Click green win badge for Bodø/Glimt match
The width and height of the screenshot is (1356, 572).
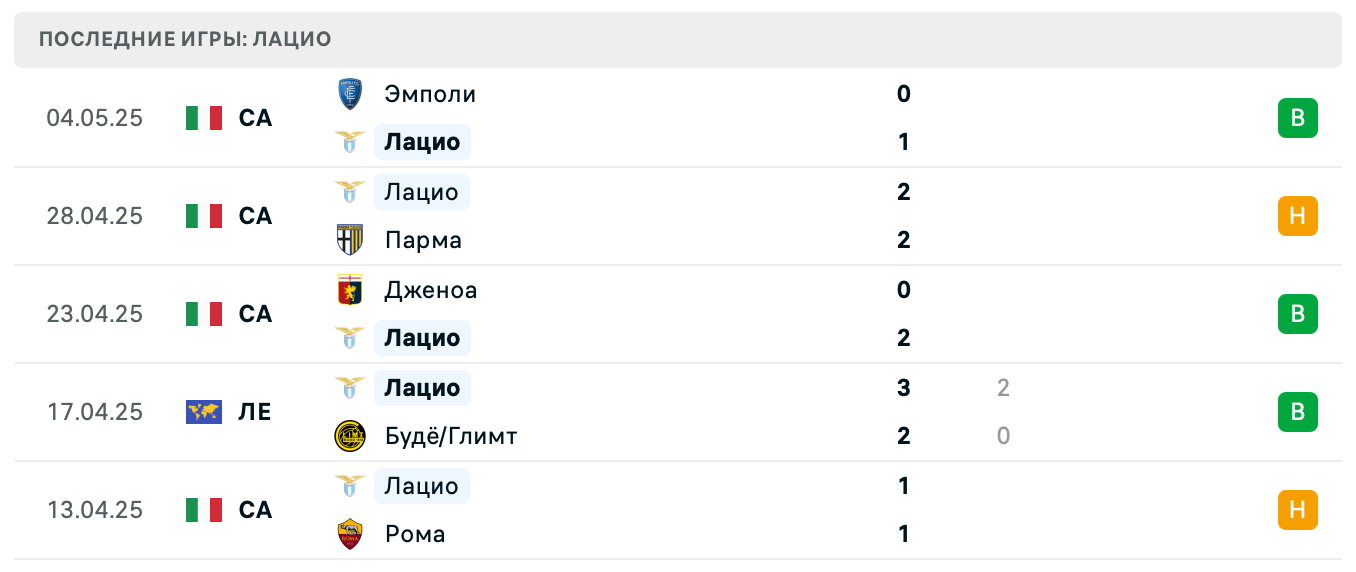click(1297, 412)
